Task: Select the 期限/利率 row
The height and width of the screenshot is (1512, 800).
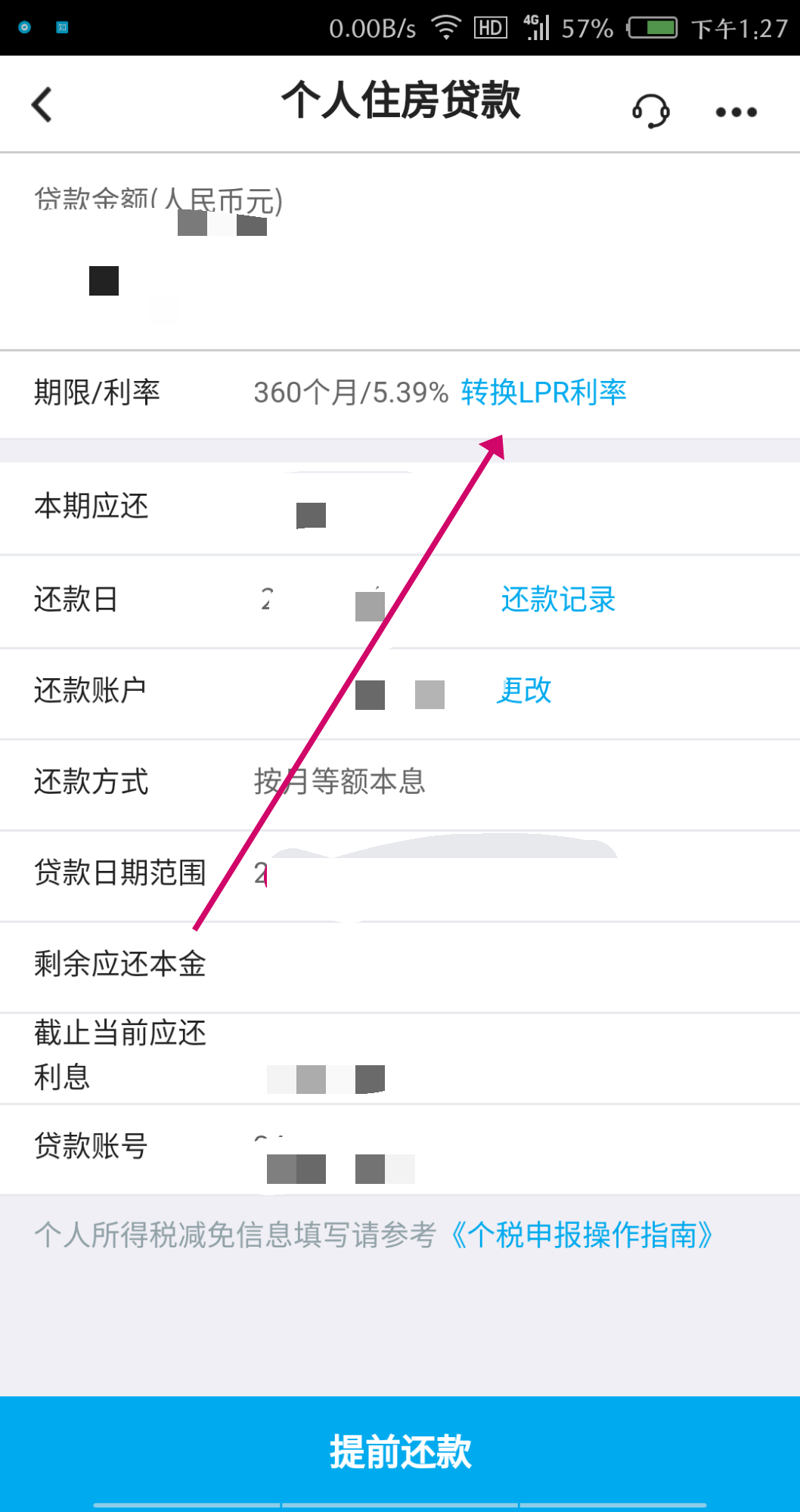Action: [400, 394]
